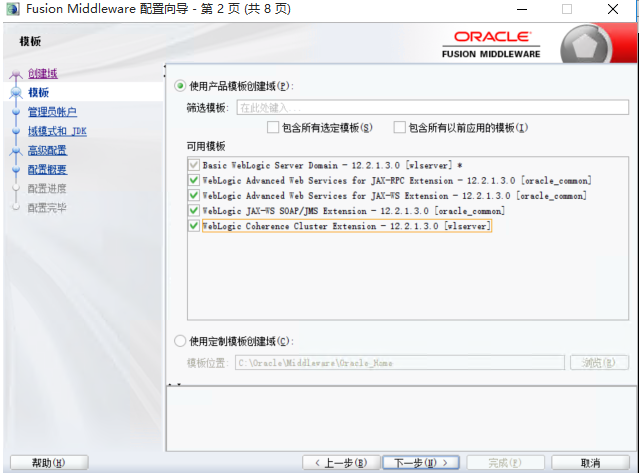Click the 域模式和 JDK step bullet icon

tap(16, 131)
